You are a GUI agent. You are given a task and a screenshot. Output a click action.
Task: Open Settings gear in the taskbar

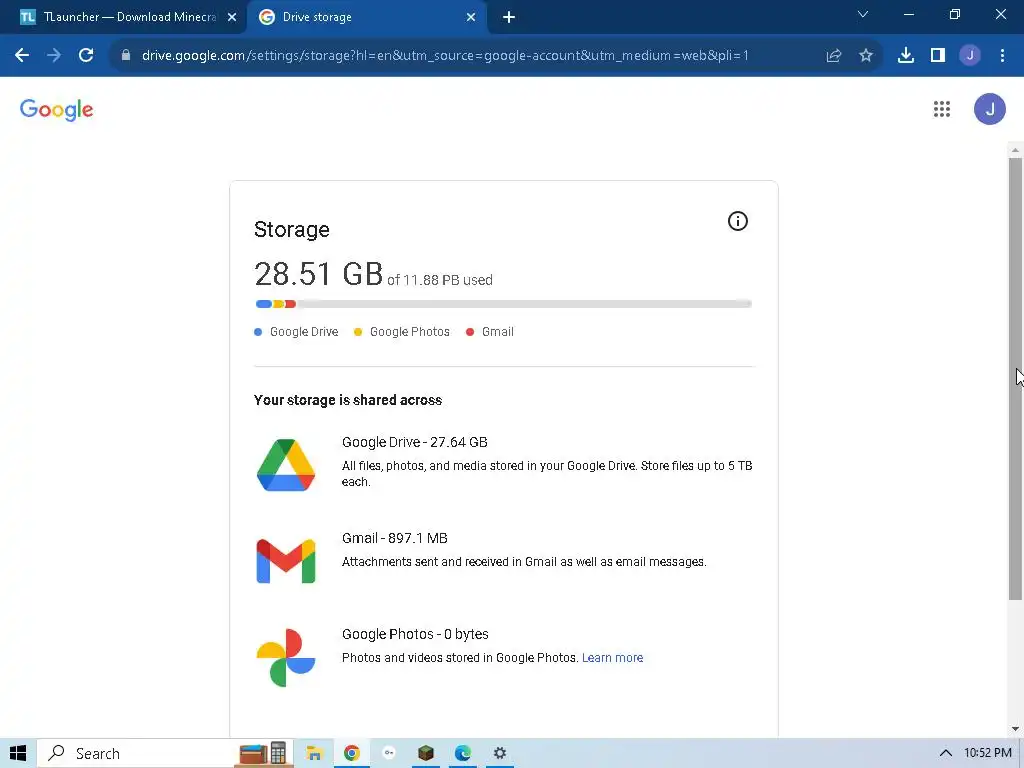point(500,753)
